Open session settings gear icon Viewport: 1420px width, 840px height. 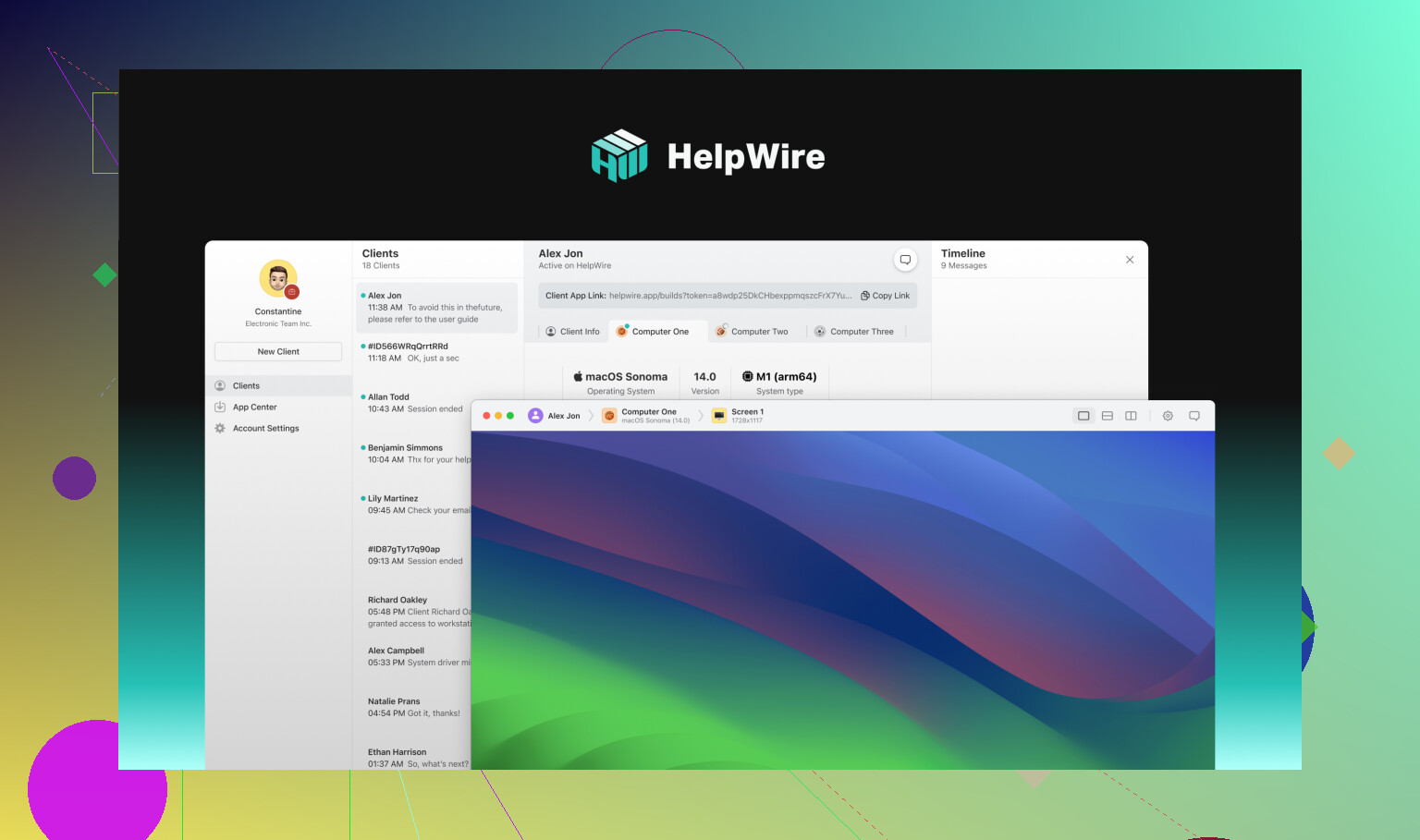point(1168,416)
